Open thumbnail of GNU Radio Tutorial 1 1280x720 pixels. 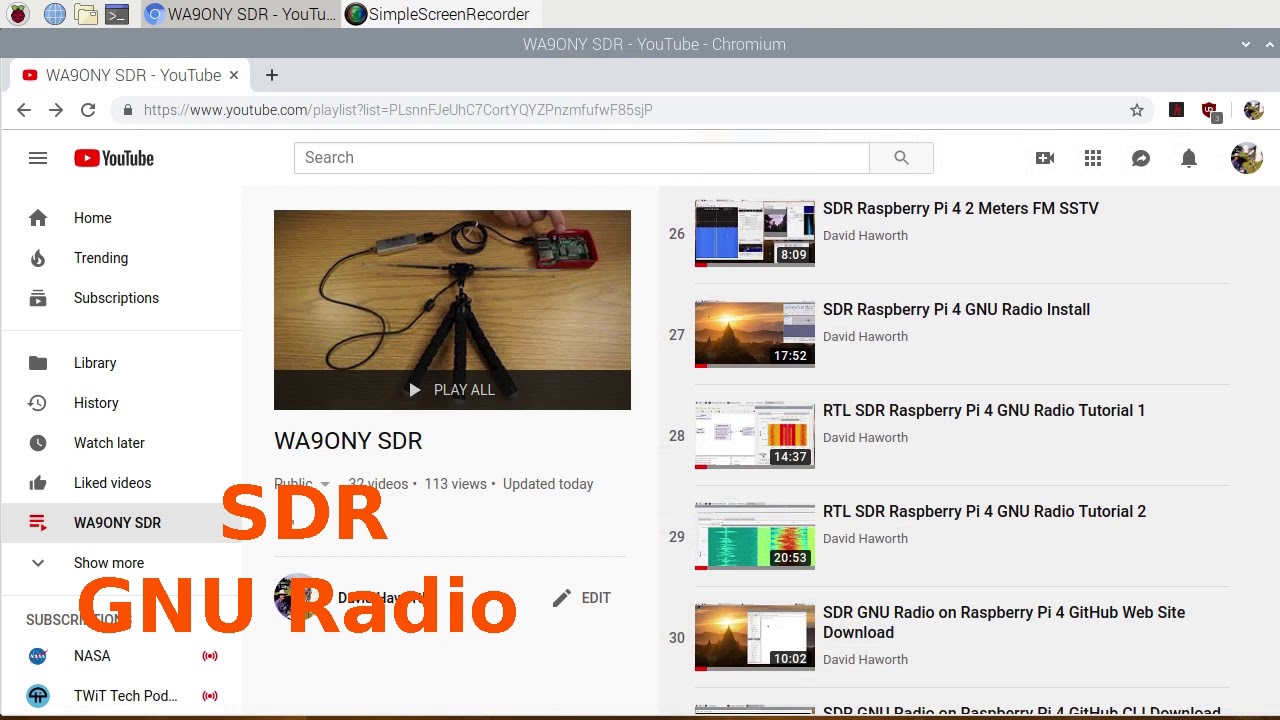pos(755,436)
